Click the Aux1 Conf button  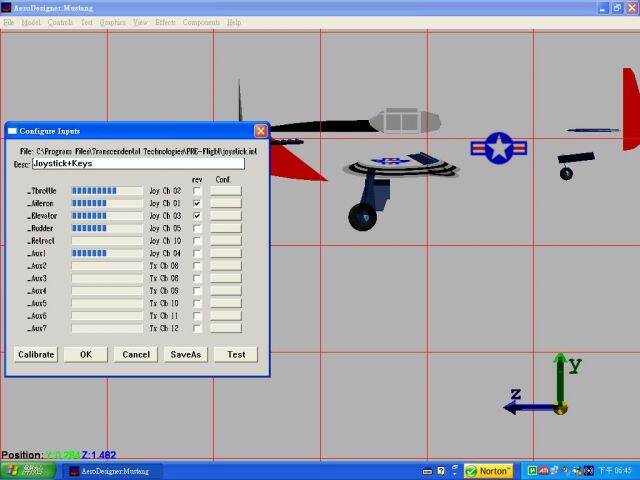tap(226, 253)
